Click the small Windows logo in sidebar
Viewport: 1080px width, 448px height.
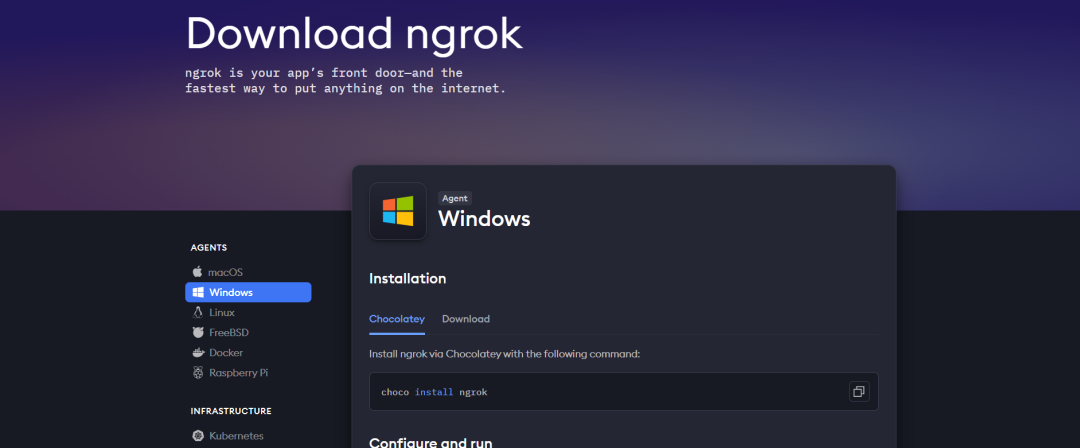click(x=198, y=292)
